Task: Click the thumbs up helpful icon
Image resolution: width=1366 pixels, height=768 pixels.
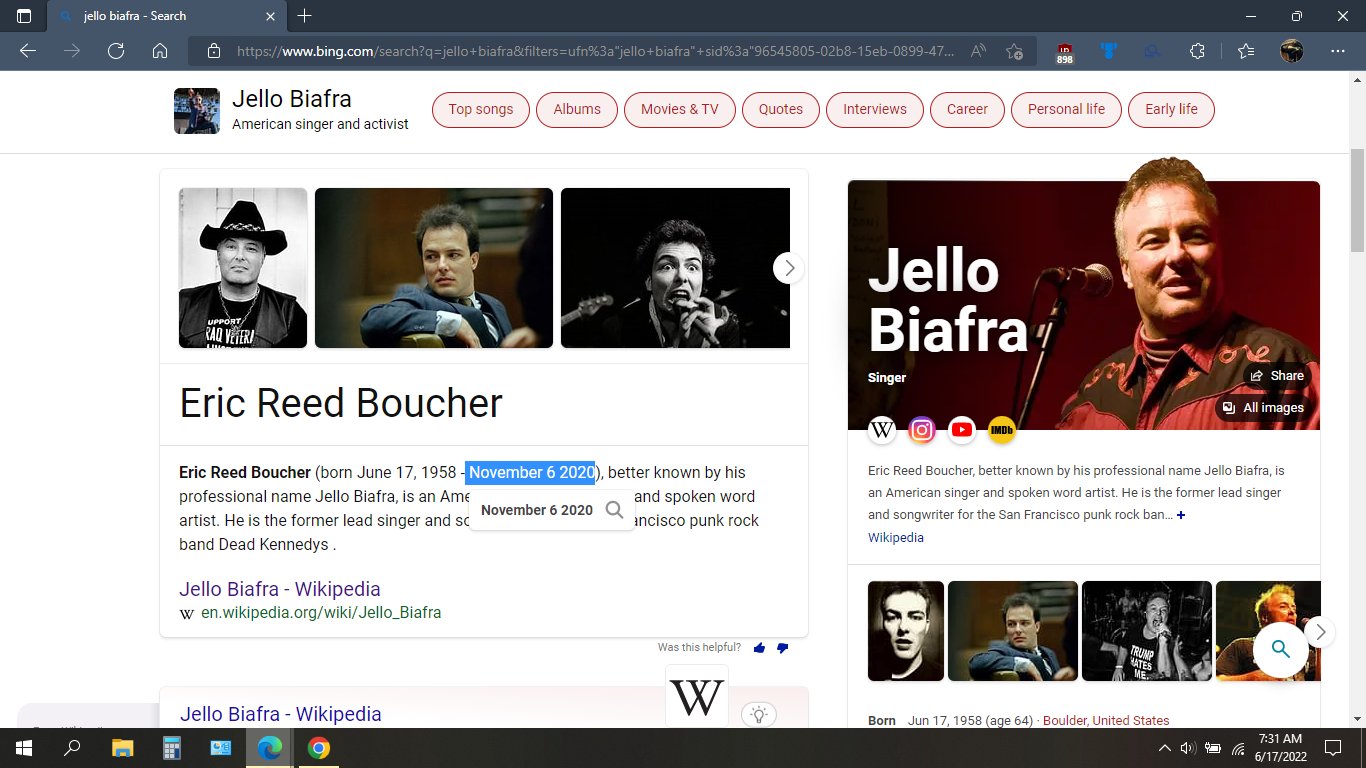Action: coord(759,648)
